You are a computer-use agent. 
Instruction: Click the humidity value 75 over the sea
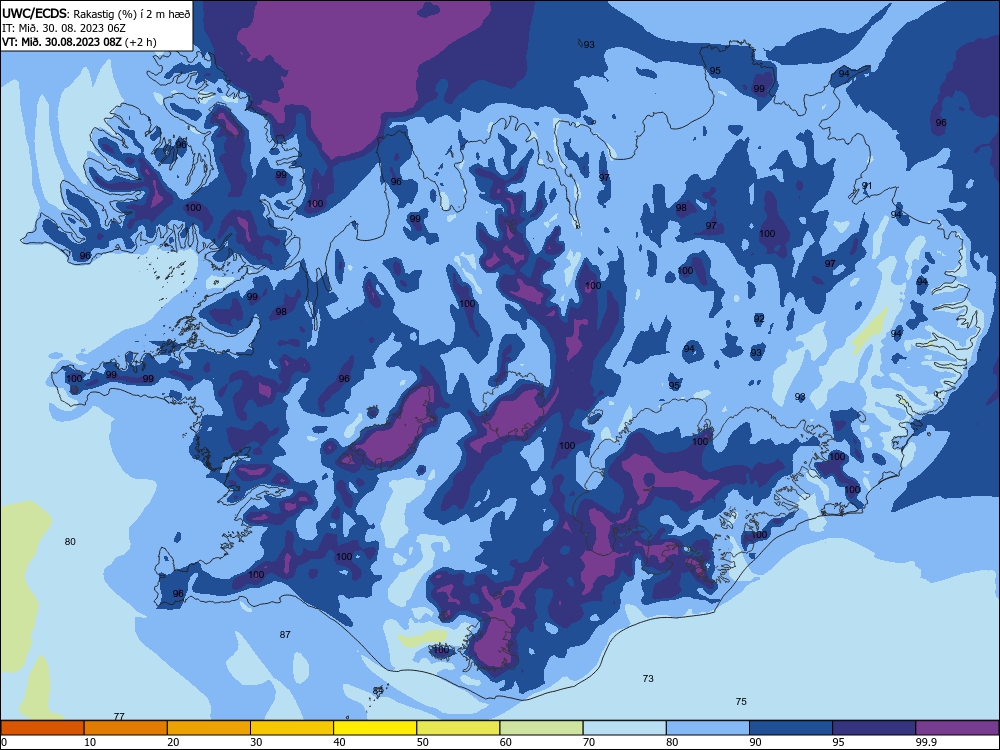coord(741,702)
